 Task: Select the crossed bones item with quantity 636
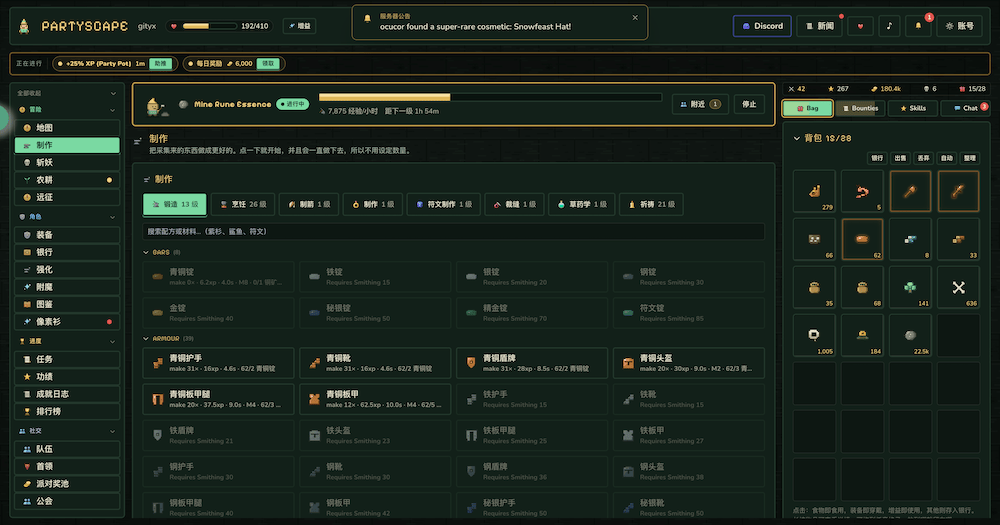pyautogui.click(x=959, y=287)
